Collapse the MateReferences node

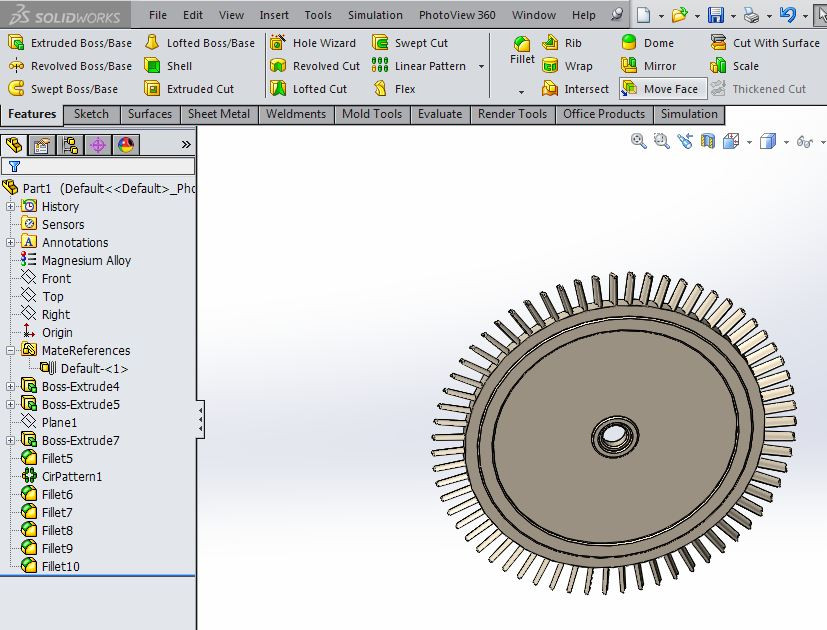coord(9,350)
